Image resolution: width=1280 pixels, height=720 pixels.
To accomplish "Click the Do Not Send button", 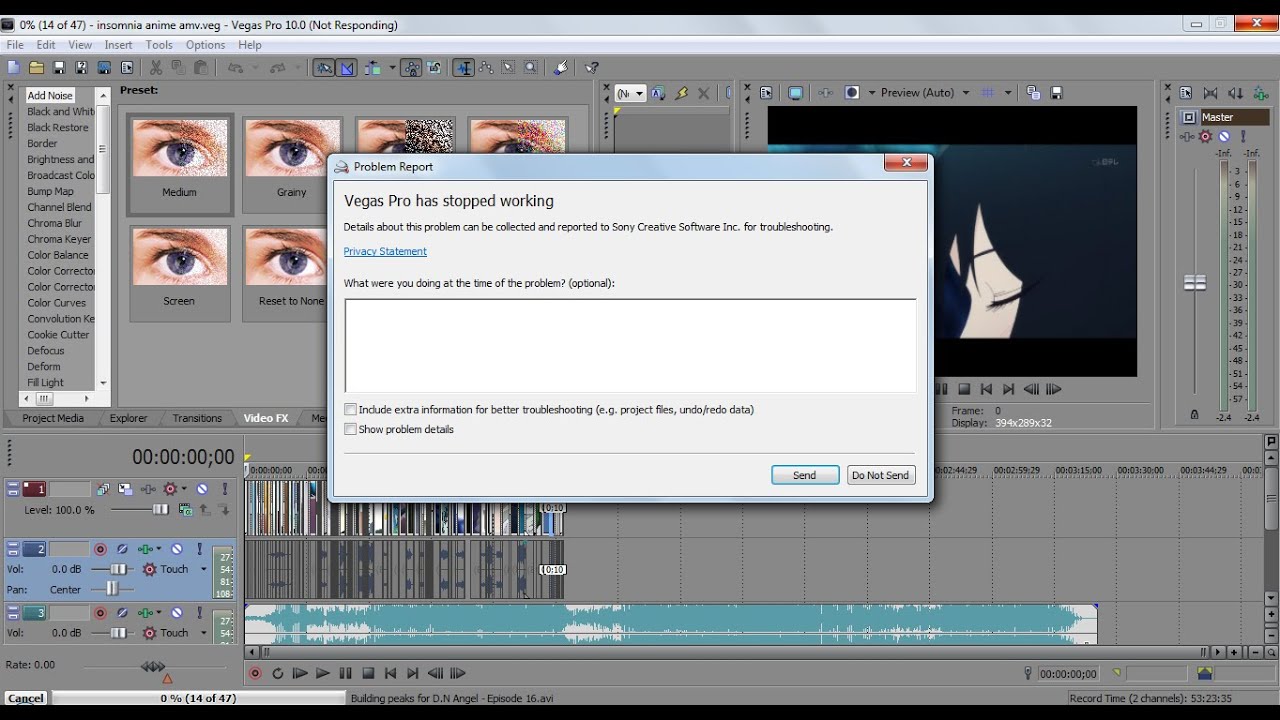I will tap(880, 475).
